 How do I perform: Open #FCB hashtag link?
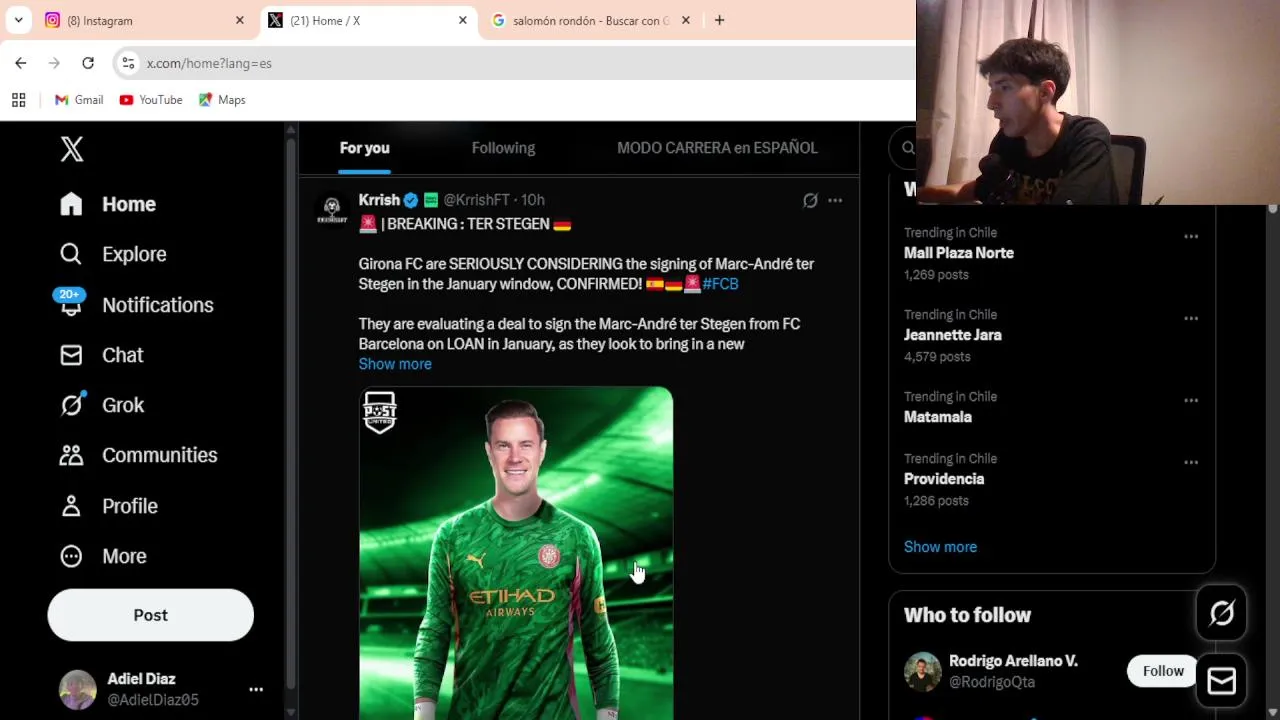point(720,284)
